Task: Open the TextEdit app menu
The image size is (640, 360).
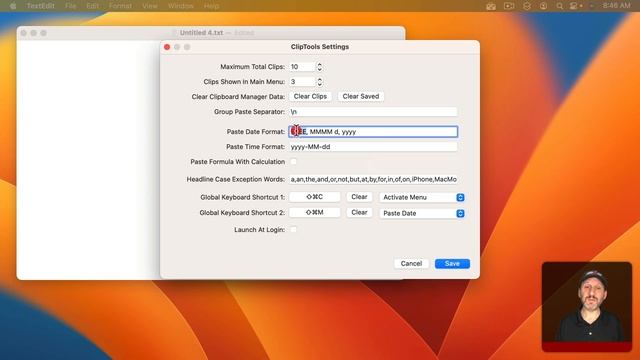Action: click(x=40, y=6)
